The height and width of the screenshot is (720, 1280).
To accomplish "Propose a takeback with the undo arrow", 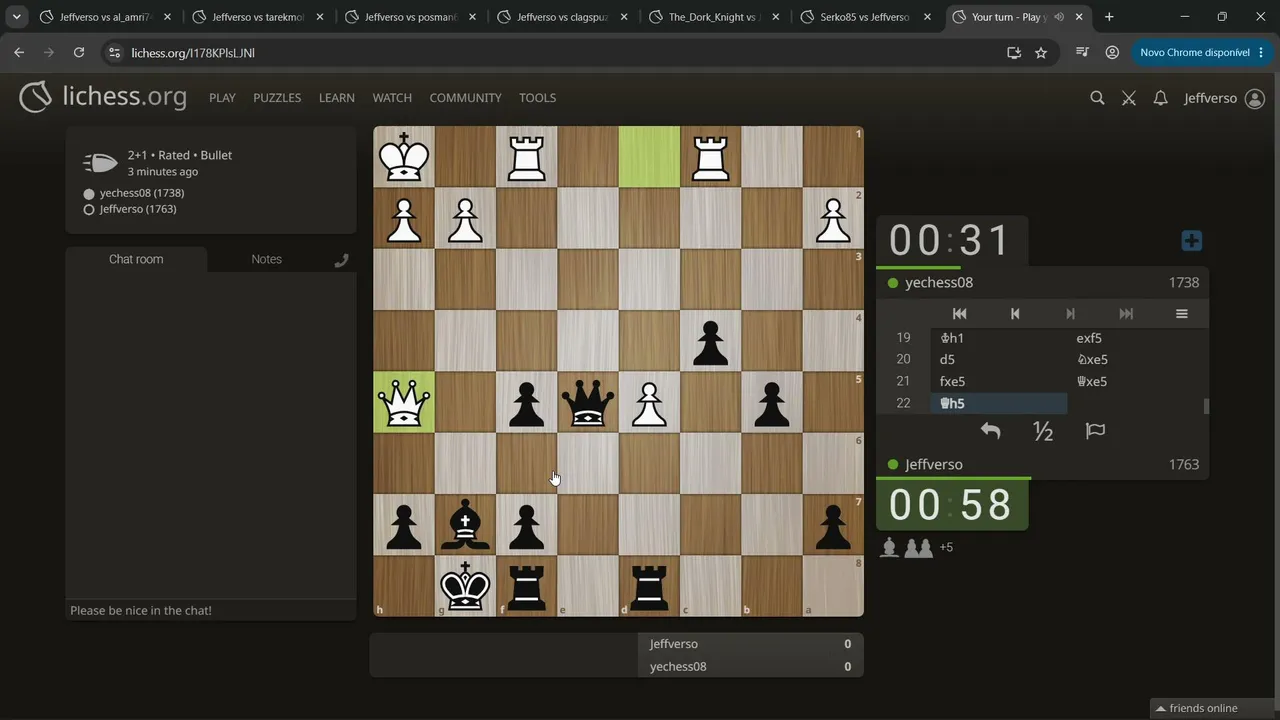I will [x=990, y=431].
